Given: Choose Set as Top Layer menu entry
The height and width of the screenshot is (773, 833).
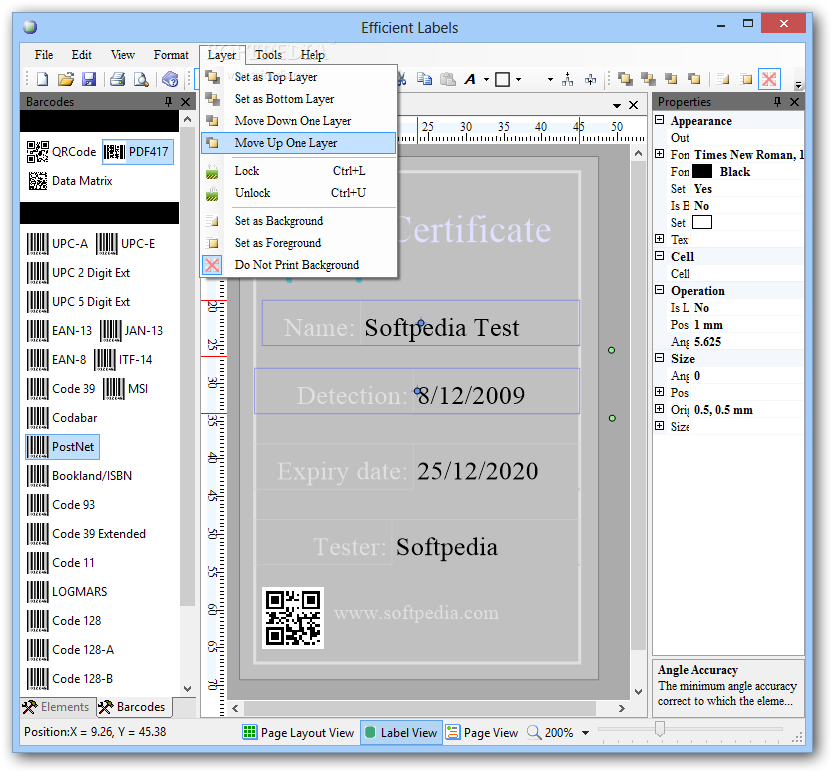Looking at the screenshot, I should (x=298, y=77).
